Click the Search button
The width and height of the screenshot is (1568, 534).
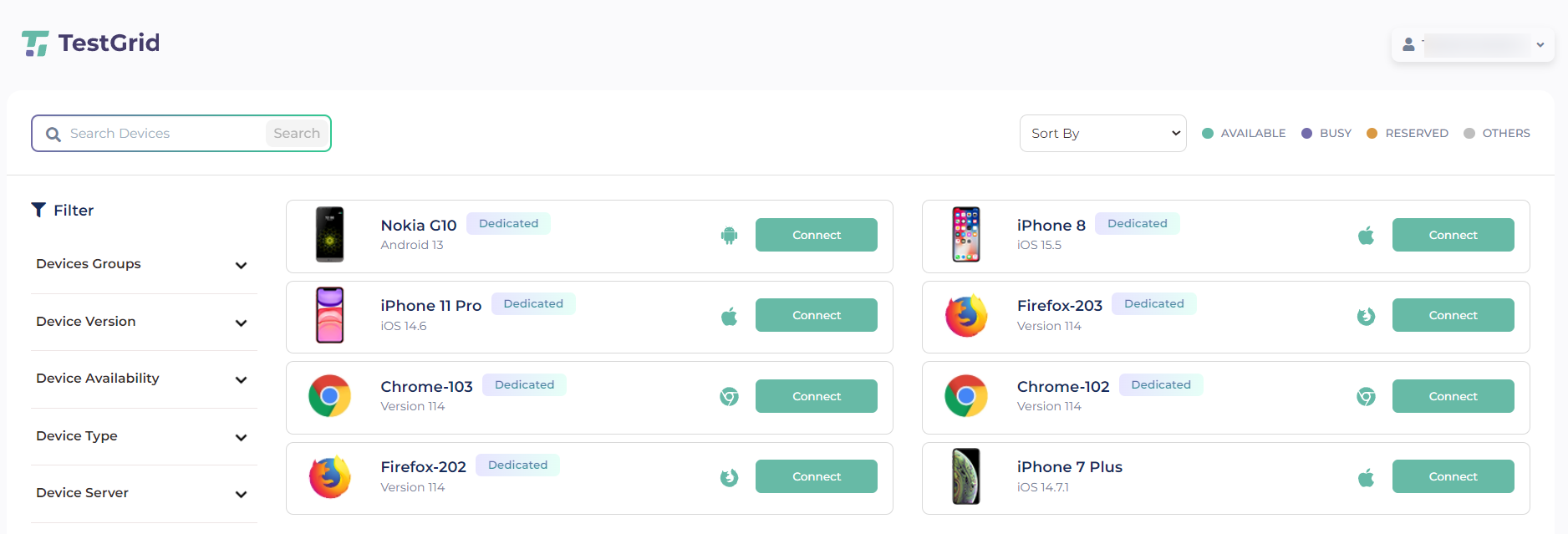pos(297,134)
